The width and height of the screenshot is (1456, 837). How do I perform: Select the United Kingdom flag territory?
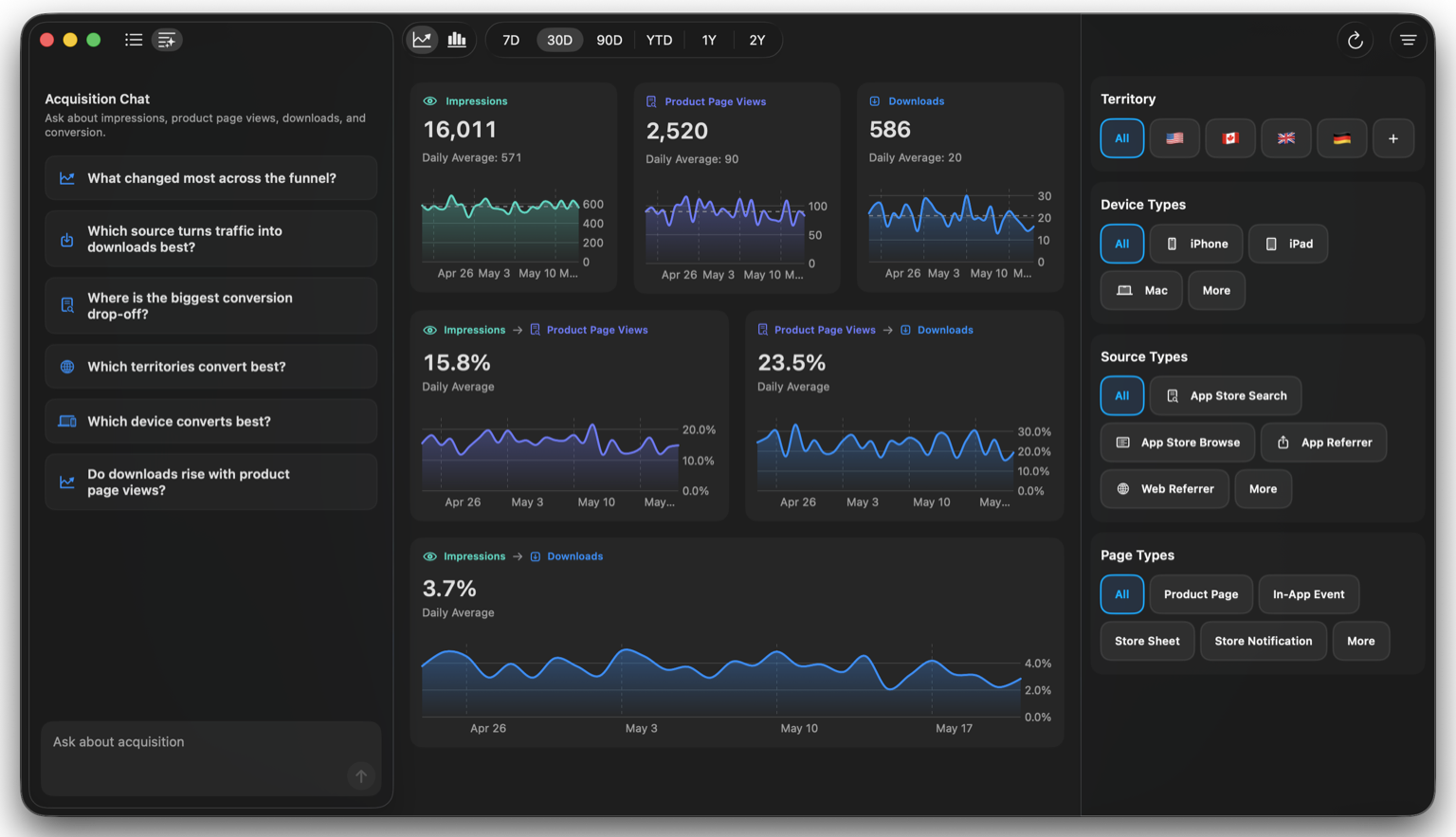(x=1286, y=138)
